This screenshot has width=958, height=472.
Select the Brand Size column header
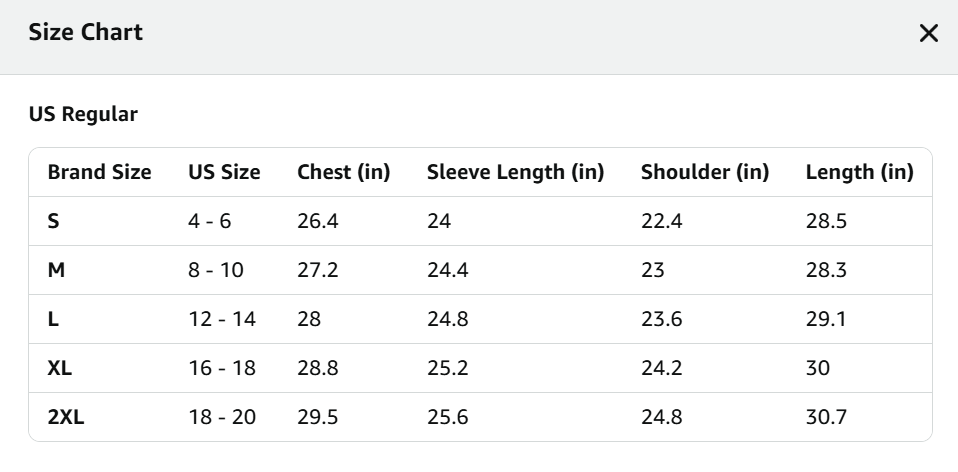pos(100,172)
